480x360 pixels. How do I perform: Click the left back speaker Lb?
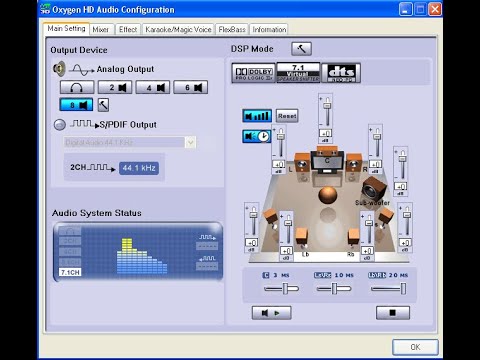302,237
